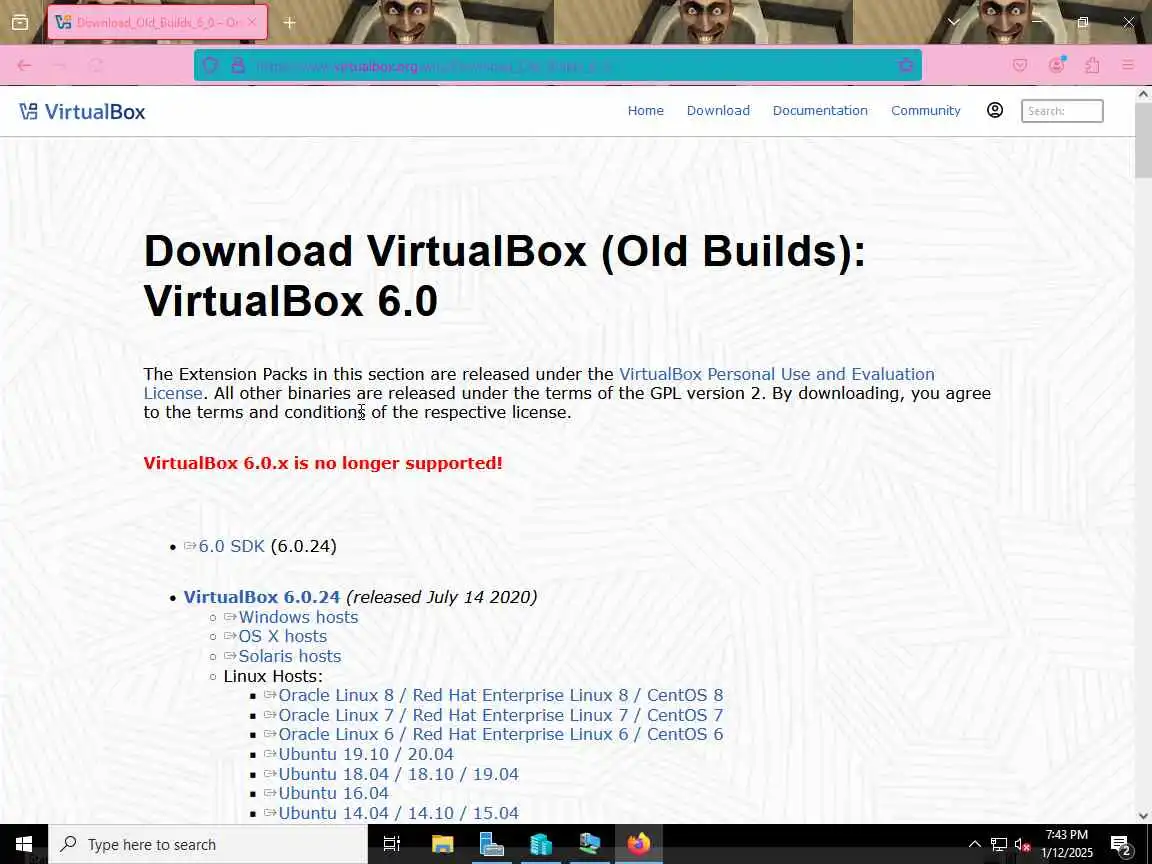Open Firefox application hamburger menu
Screen dimensions: 1152x864
[1128, 65]
